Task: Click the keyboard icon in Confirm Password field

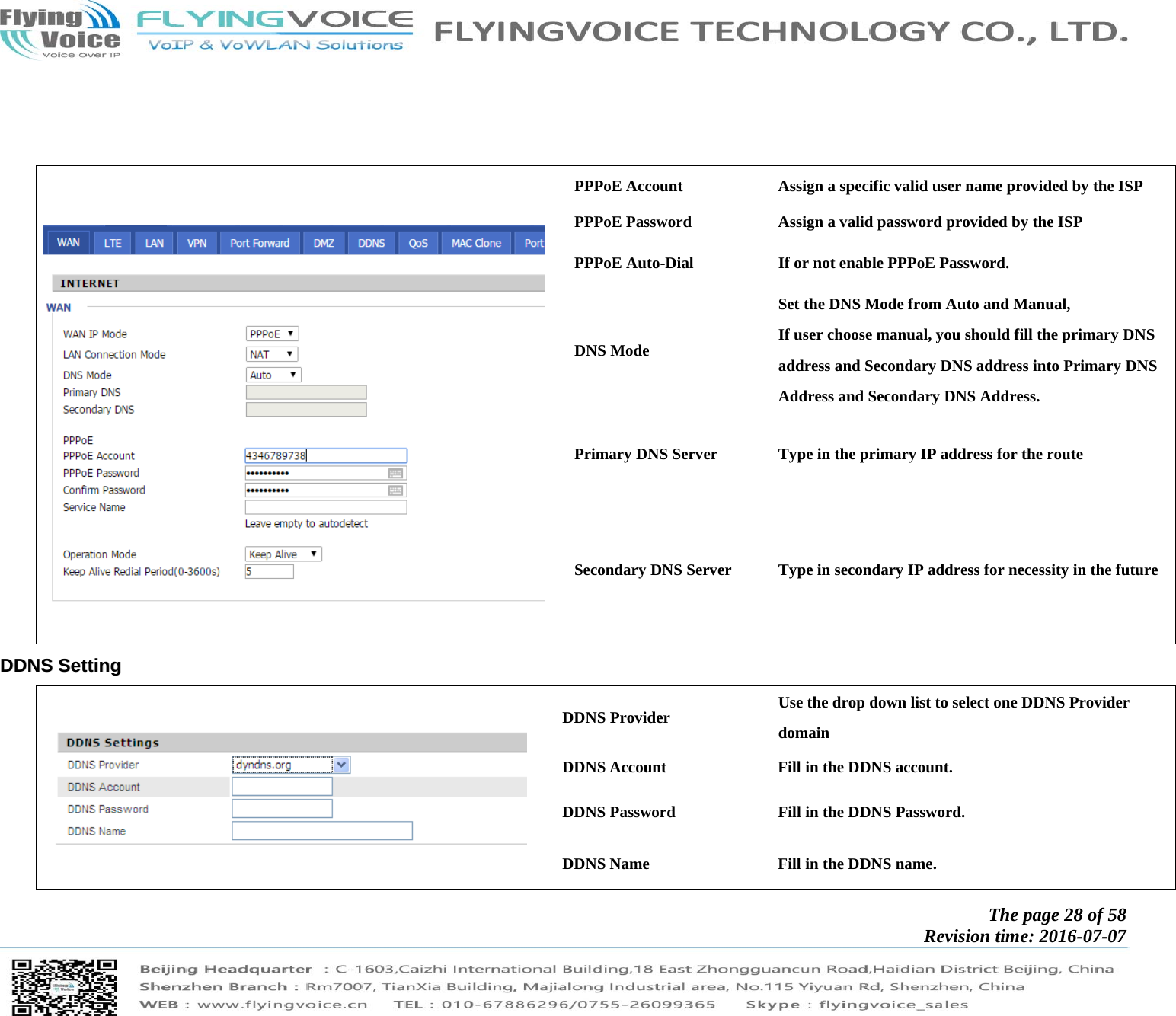Action: point(395,490)
